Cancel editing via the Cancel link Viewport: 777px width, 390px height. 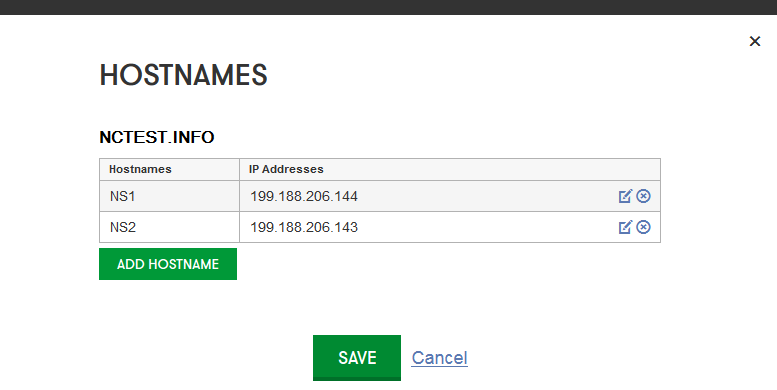[x=440, y=358]
